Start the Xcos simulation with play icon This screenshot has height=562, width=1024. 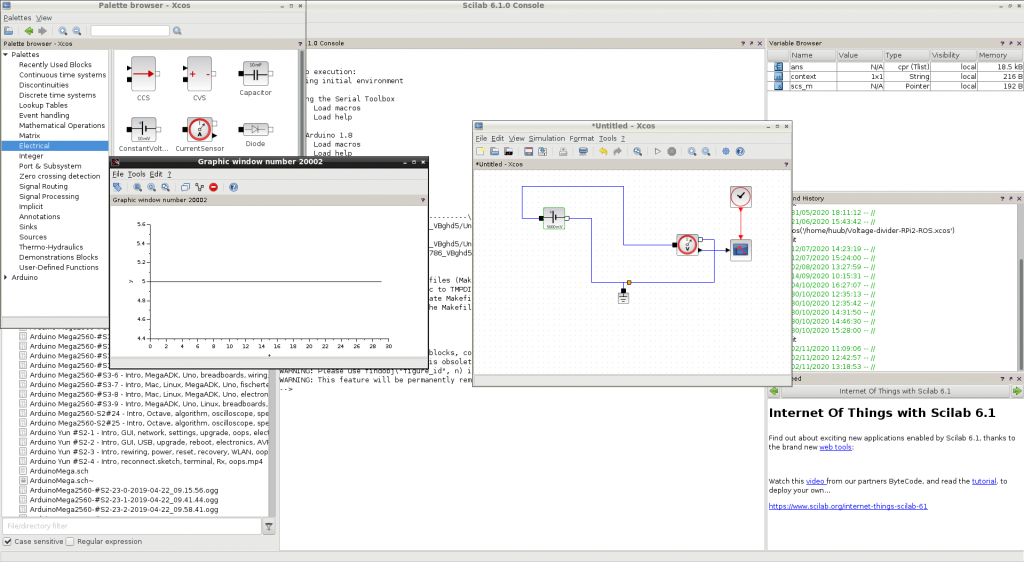(658, 151)
